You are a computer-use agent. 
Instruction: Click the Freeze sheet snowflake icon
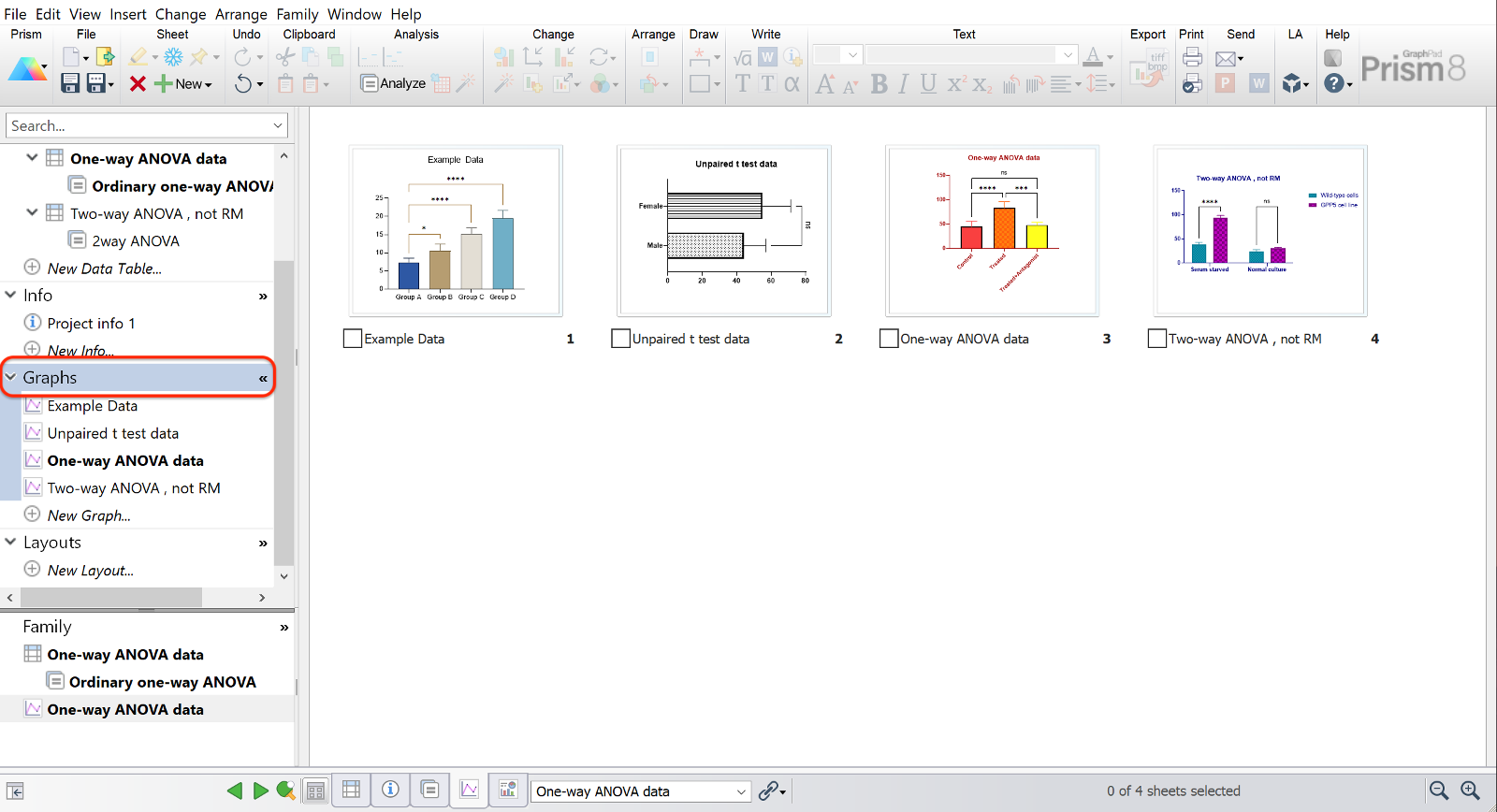(173, 57)
